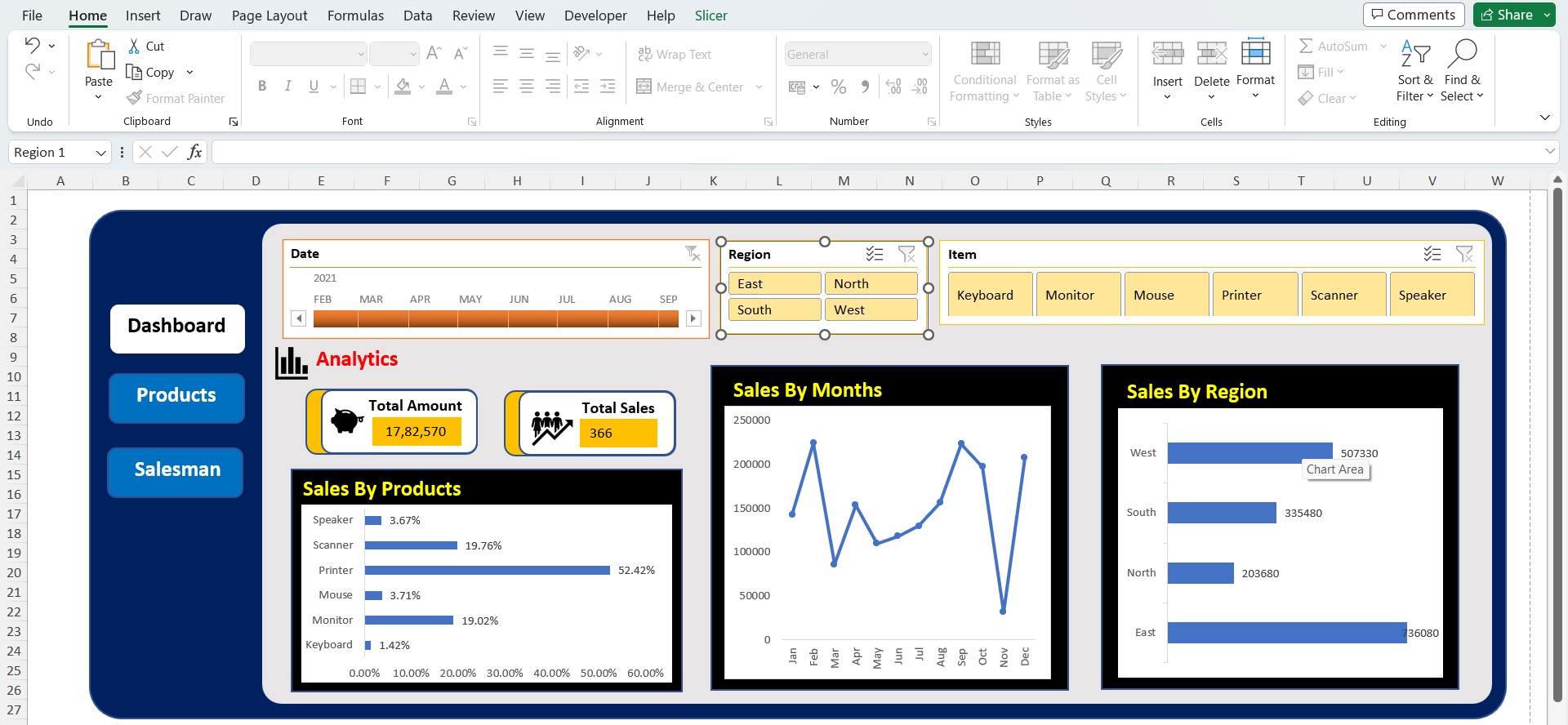Click the Cut scissors icon
The image size is (1568, 725).
coord(134,47)
